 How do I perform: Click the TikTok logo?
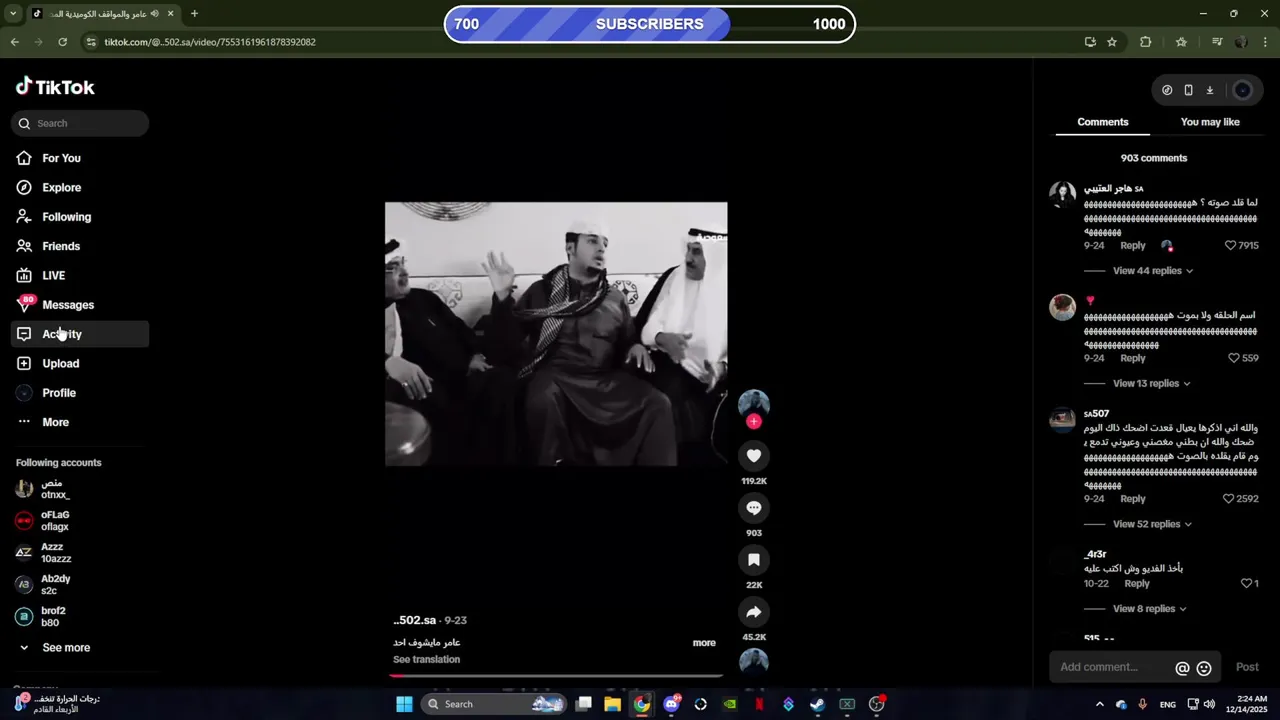[55, 87]
